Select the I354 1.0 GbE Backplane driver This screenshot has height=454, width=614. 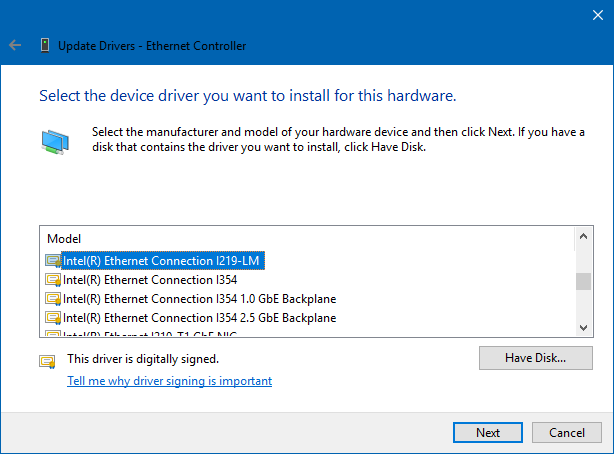click(x=199, y=299)
